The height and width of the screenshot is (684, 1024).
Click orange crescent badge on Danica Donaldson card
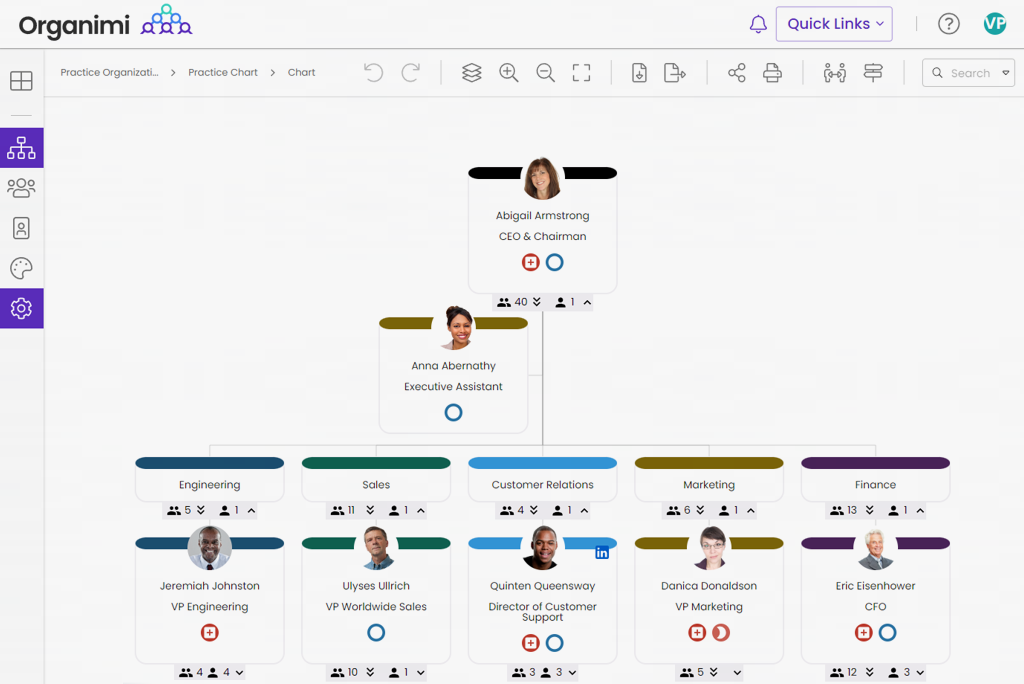721,632
